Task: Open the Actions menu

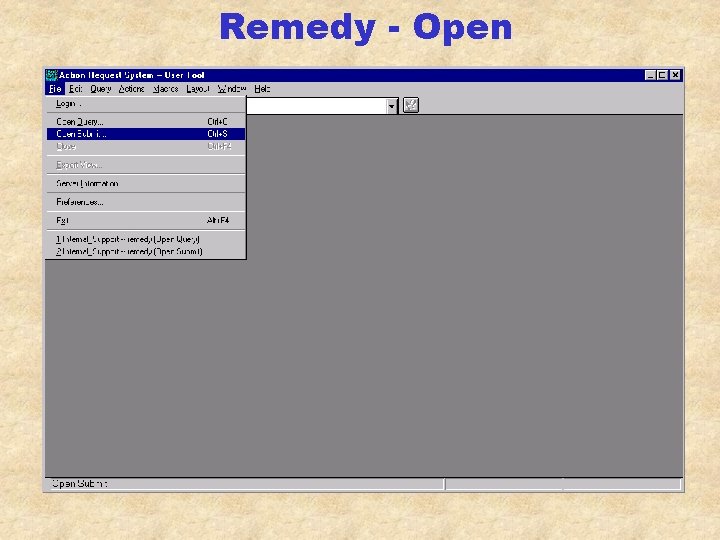Action: click(131, 89)
